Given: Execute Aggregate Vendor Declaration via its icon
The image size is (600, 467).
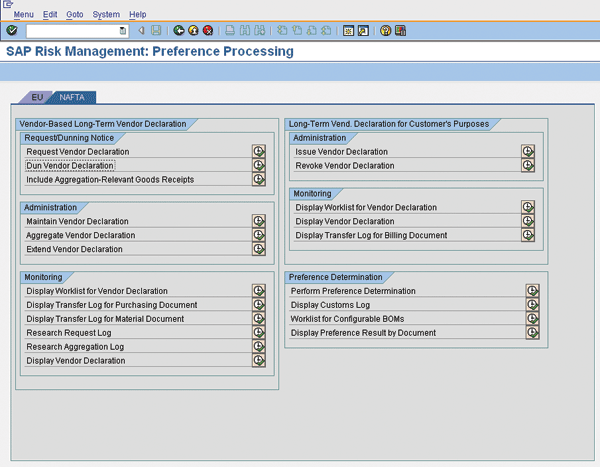Looking at the screenshot, I should coord(259,235).
